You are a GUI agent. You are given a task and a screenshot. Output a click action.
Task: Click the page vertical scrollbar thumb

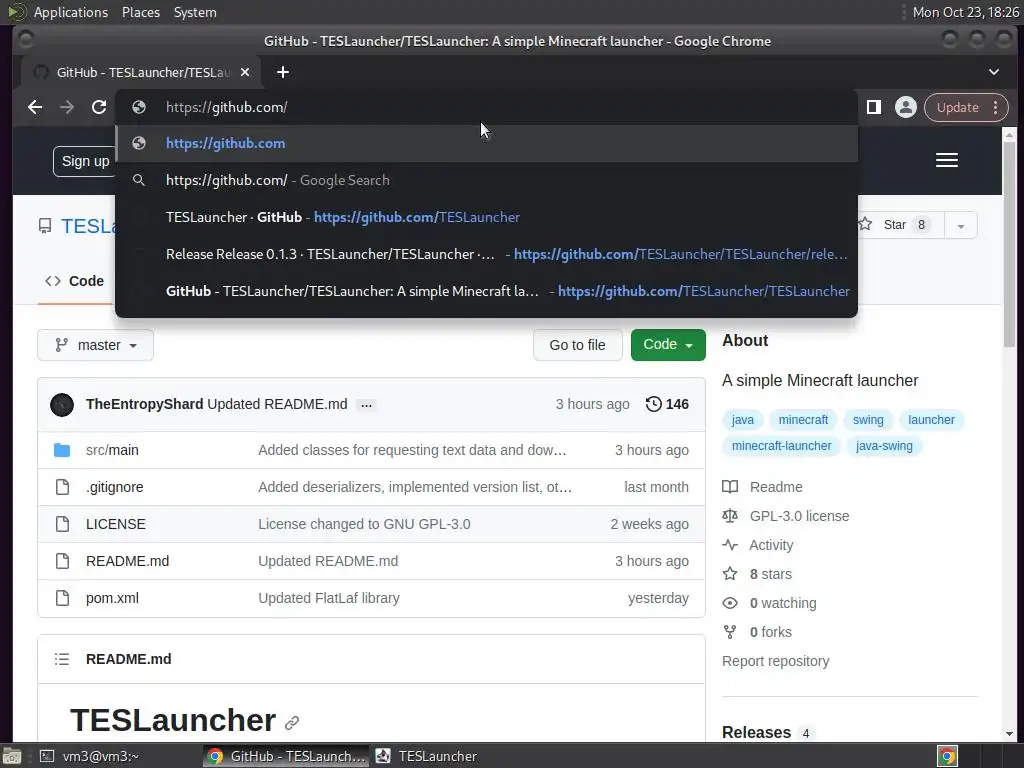pyautogui.click(x=1010, y=245)
